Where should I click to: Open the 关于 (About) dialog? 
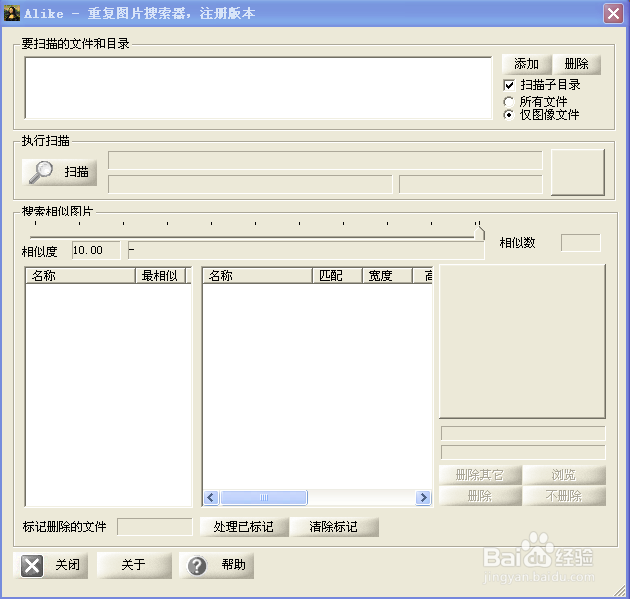(134, 566)
